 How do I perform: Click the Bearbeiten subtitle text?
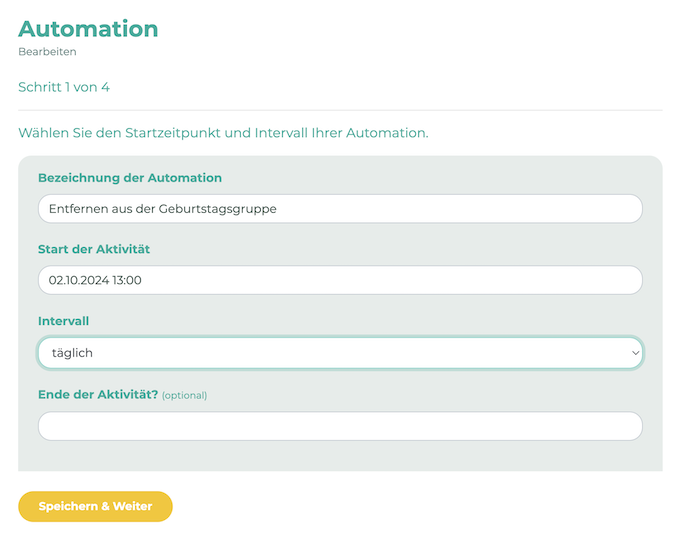47,52
